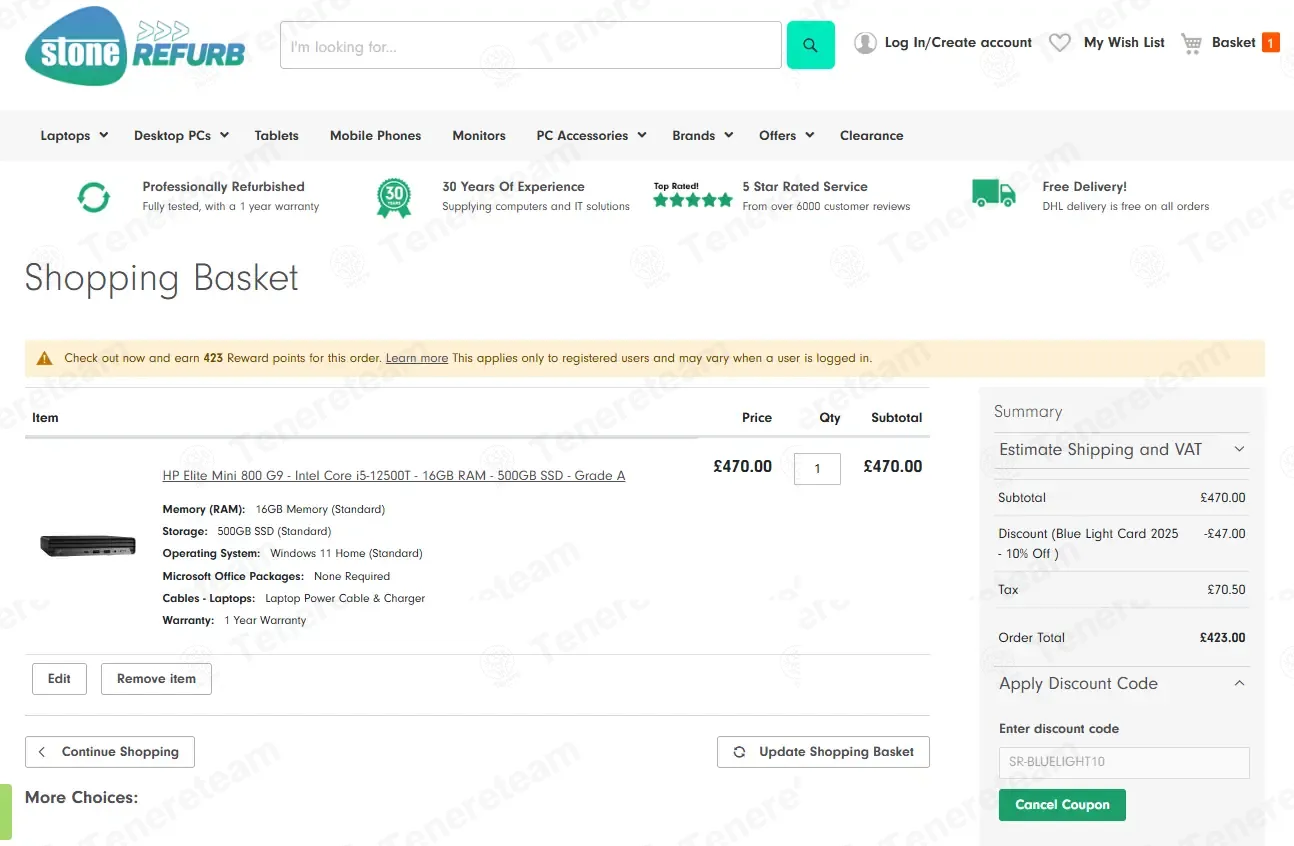
Task: Click the HP Elite Mini product thumbnail
Action: click(88, 546)
